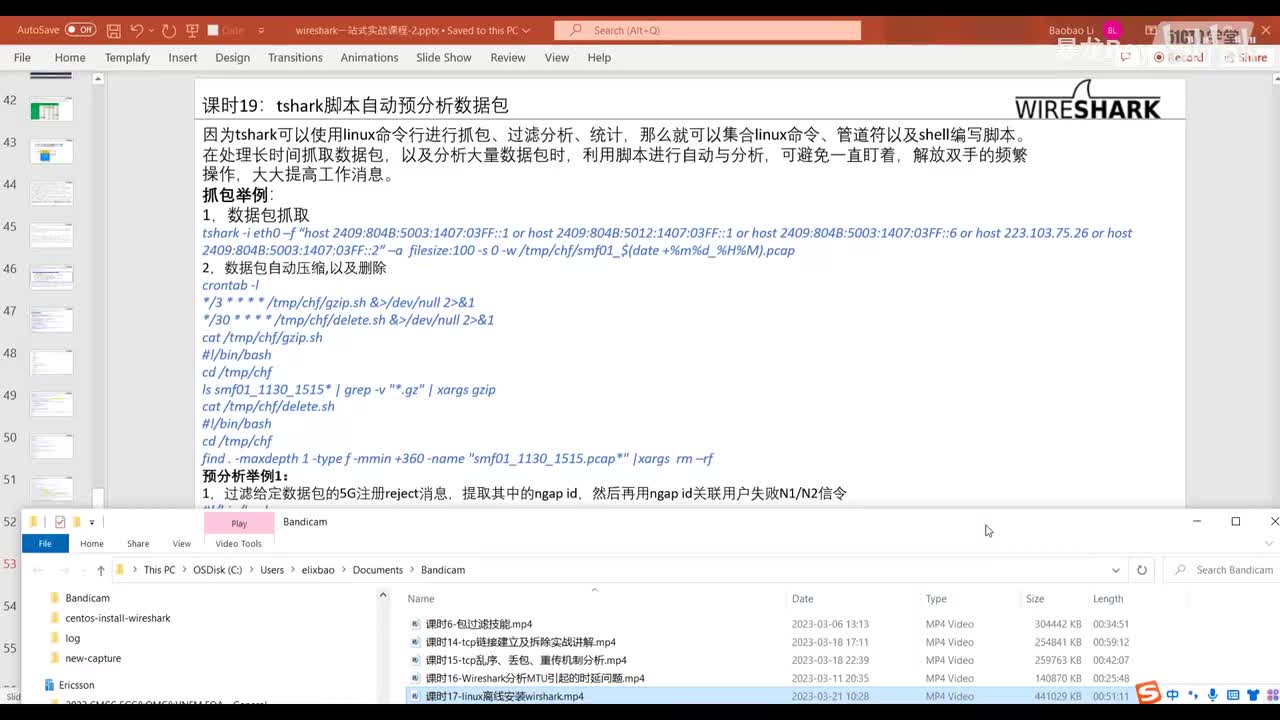1280x720 pixels.
Task: Open the Explorer View tab
Action: [181, 543]
